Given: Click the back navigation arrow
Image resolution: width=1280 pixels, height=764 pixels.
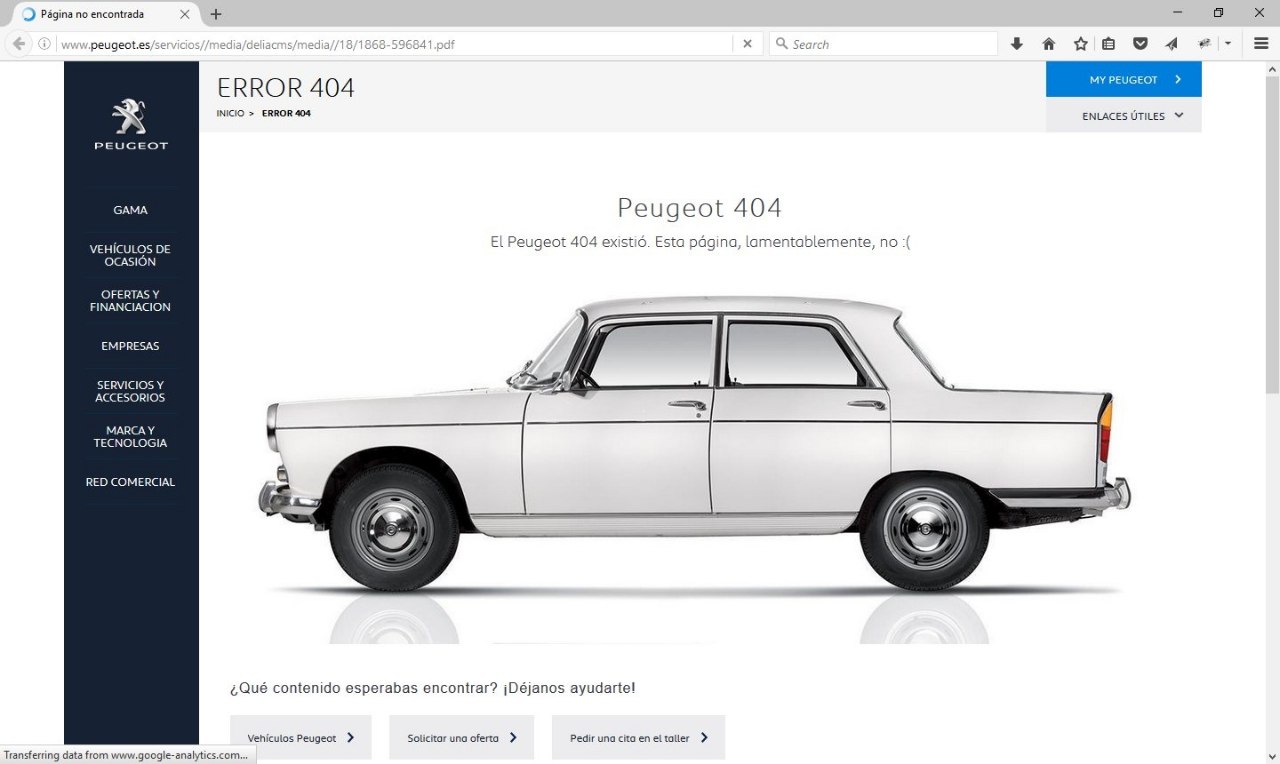Looking at the screenshot, I should (x=18, y=44).
